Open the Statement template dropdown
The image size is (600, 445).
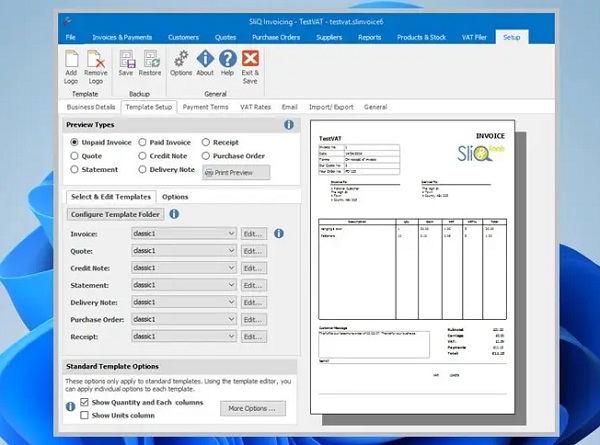[184, 285]
